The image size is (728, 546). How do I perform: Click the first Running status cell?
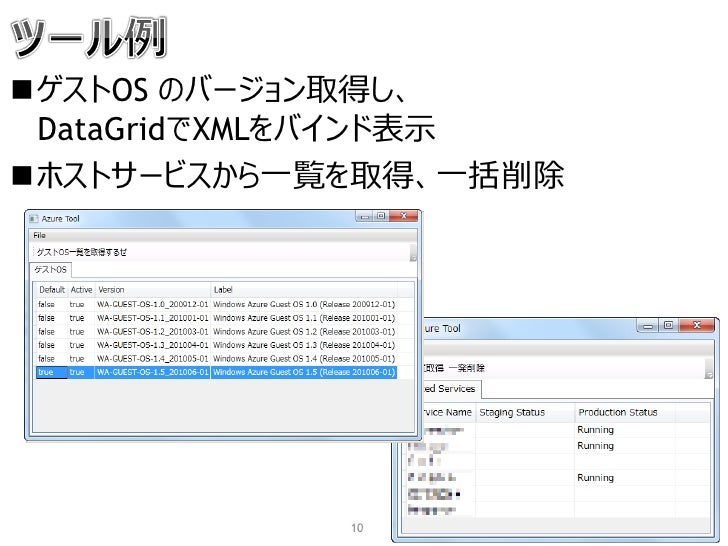(x=625, y=430)
